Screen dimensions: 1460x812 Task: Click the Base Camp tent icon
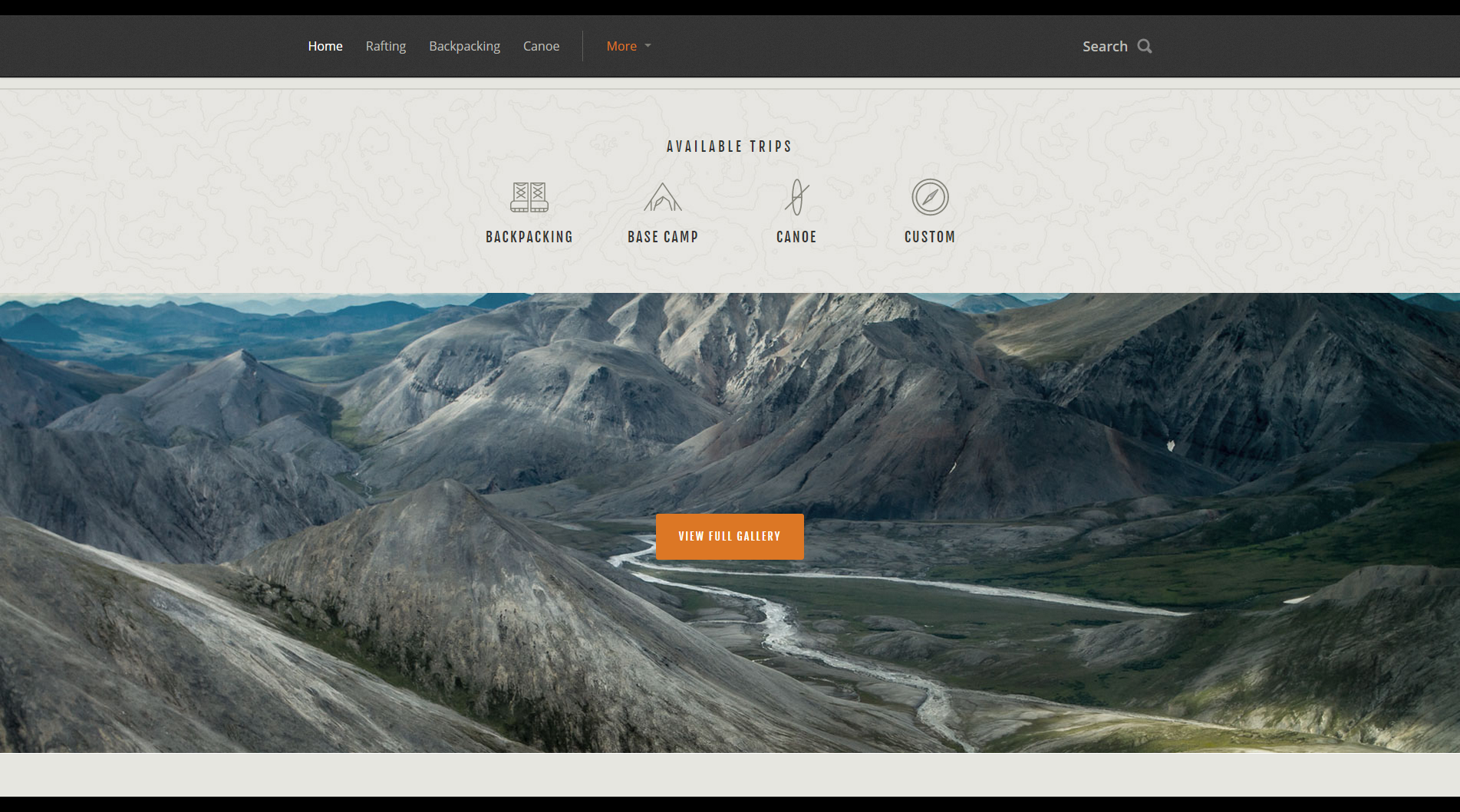[663, 197]
